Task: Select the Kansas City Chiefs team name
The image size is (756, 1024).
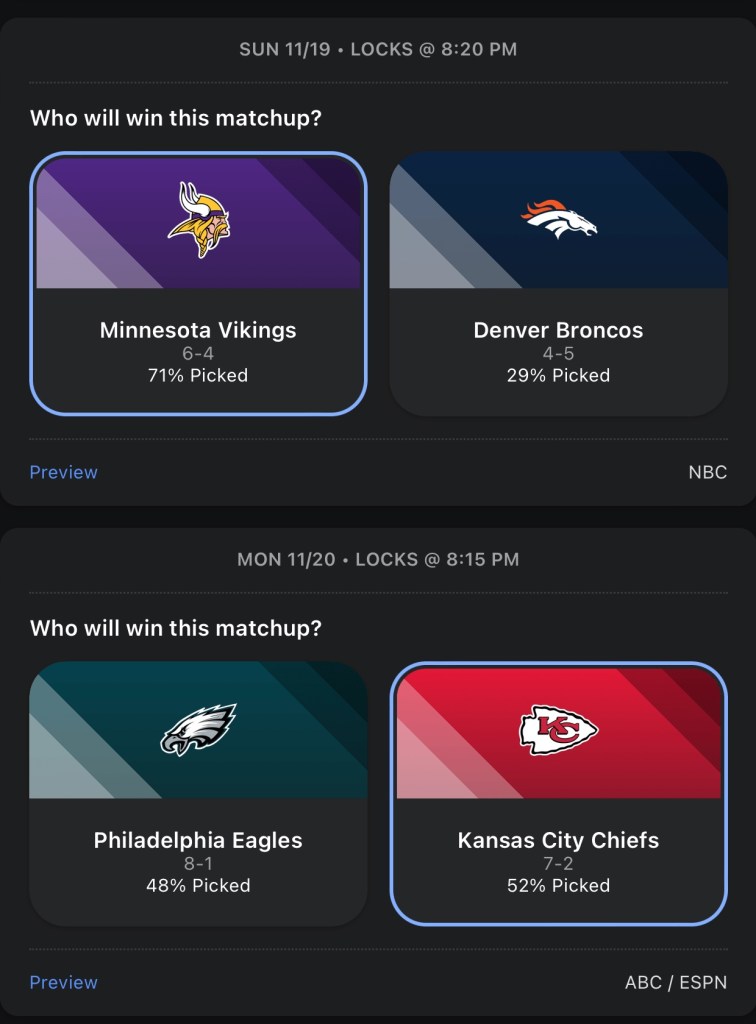Action: pyautogui.click(x=558, y=840)
